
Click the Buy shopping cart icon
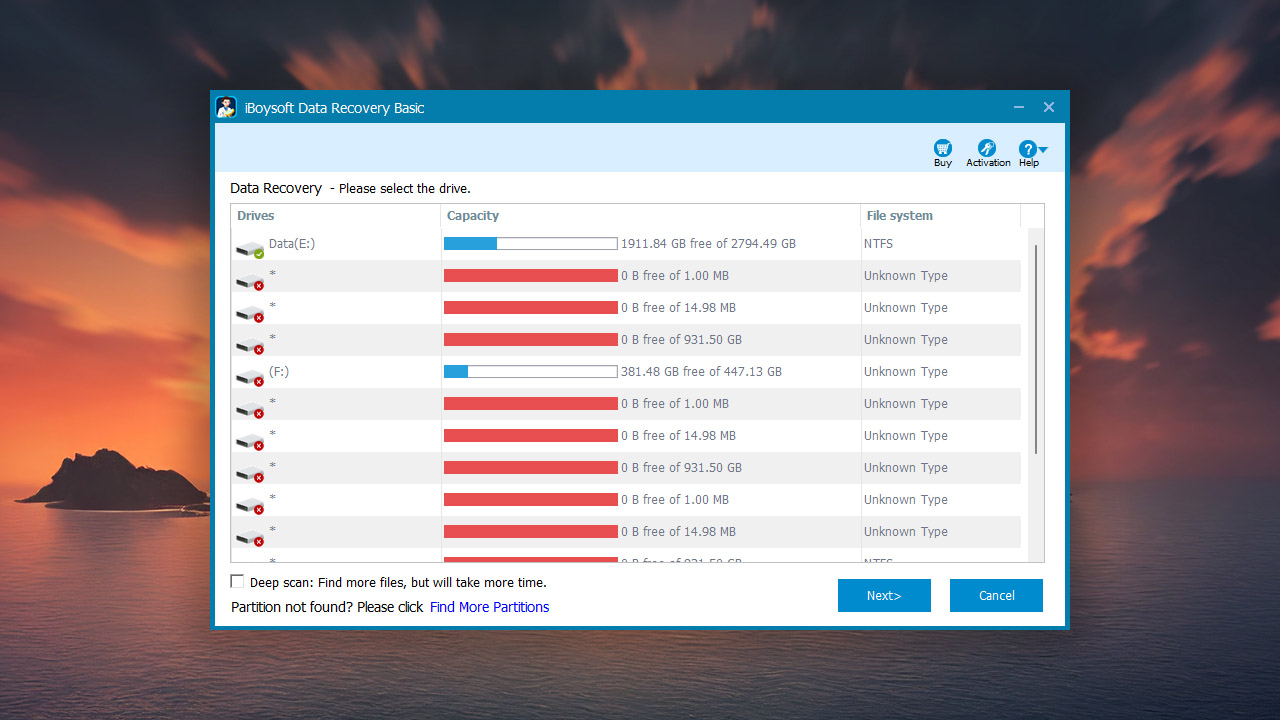(942, 148)
